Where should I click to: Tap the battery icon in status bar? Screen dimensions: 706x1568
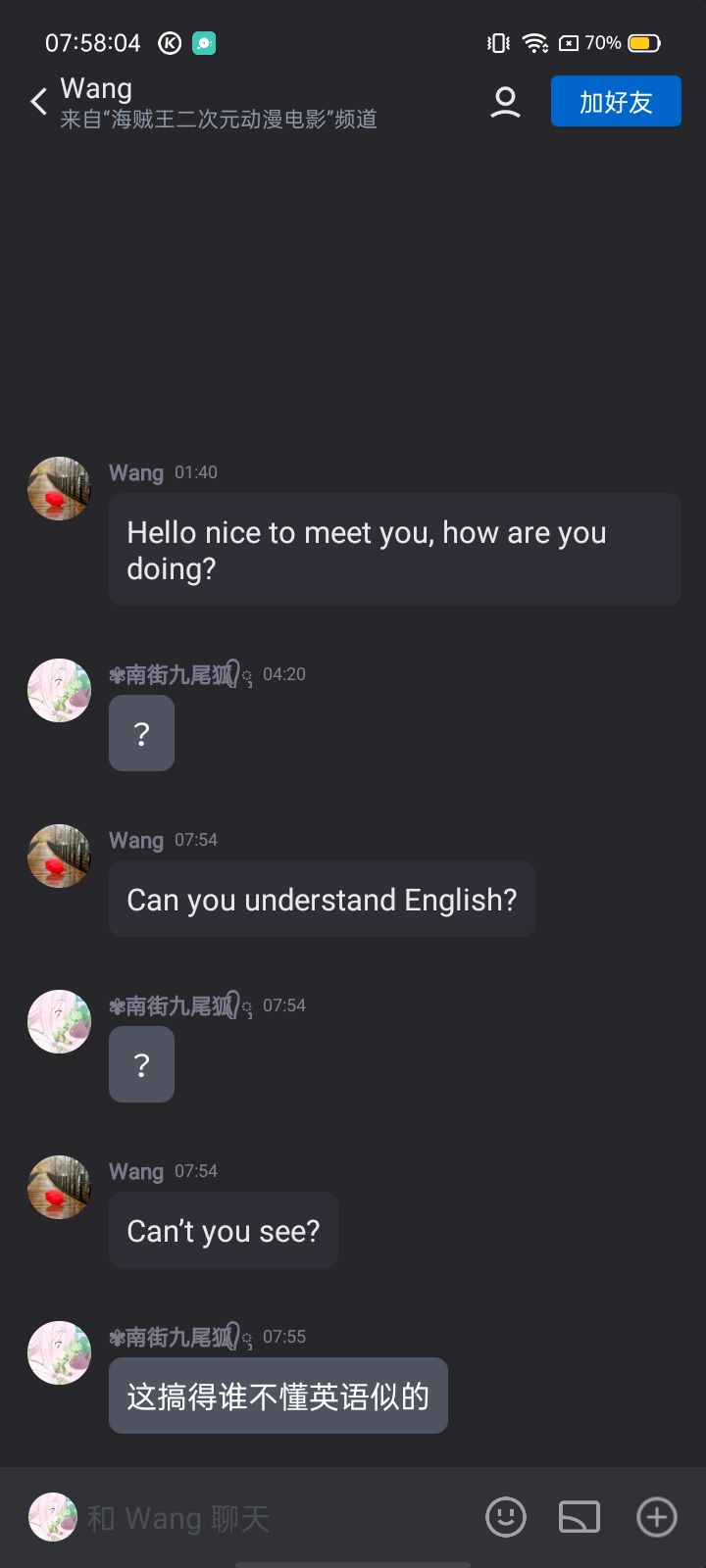(644, 43)
